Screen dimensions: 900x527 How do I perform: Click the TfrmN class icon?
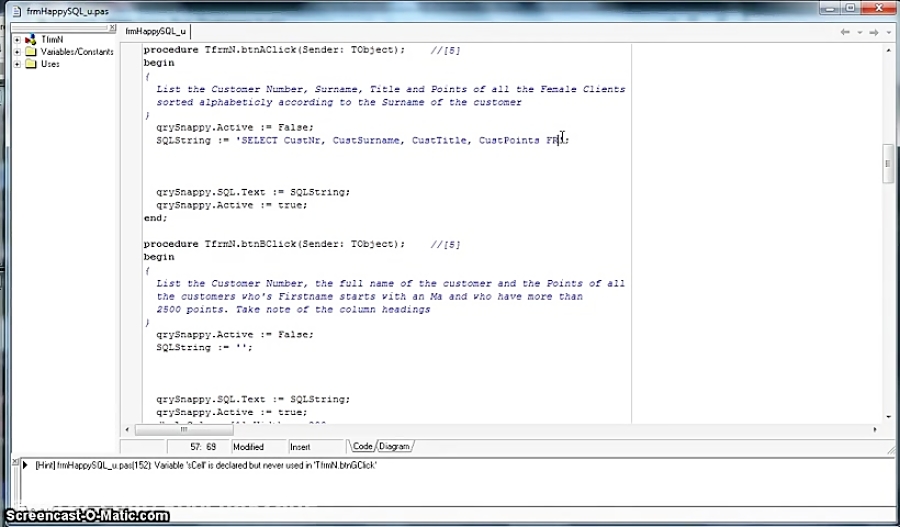pyautogui.click(x=30, y=40)
